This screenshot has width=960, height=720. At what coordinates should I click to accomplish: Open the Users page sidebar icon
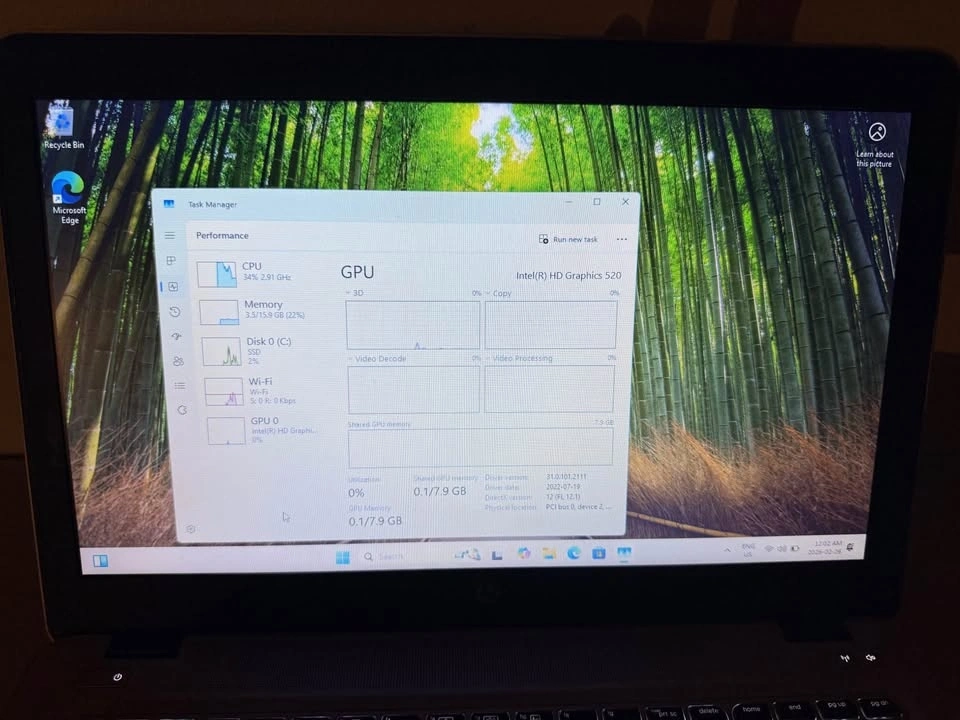coord(178,361)
